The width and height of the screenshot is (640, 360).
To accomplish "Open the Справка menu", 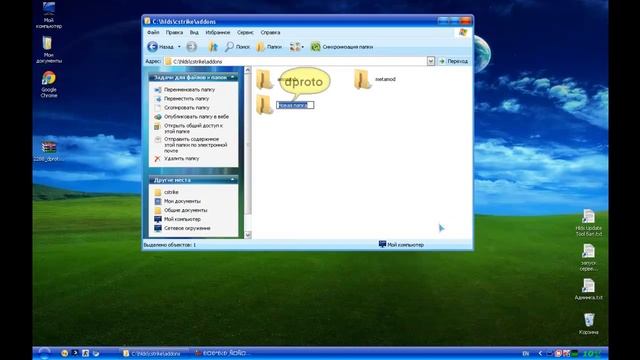I will pos(270,32).
